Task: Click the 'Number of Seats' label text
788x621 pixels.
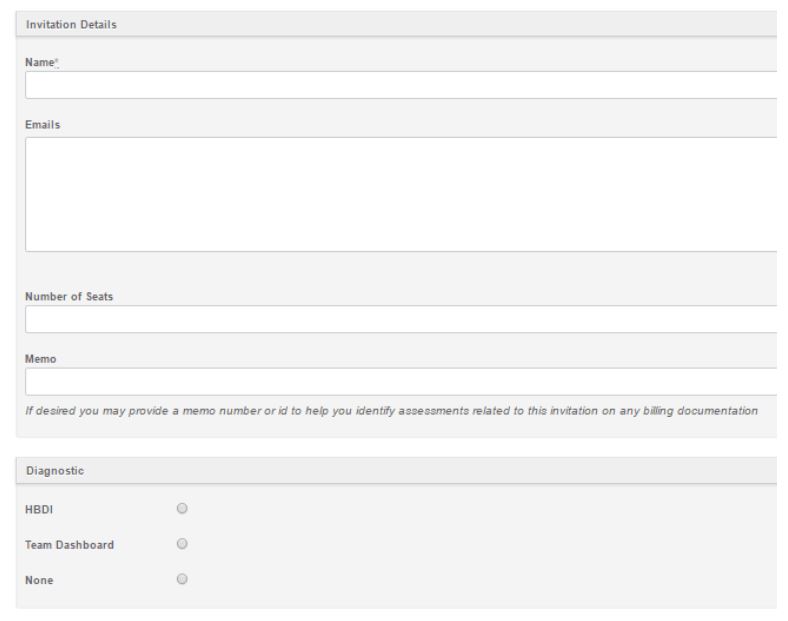Action: tap(68, 296)
